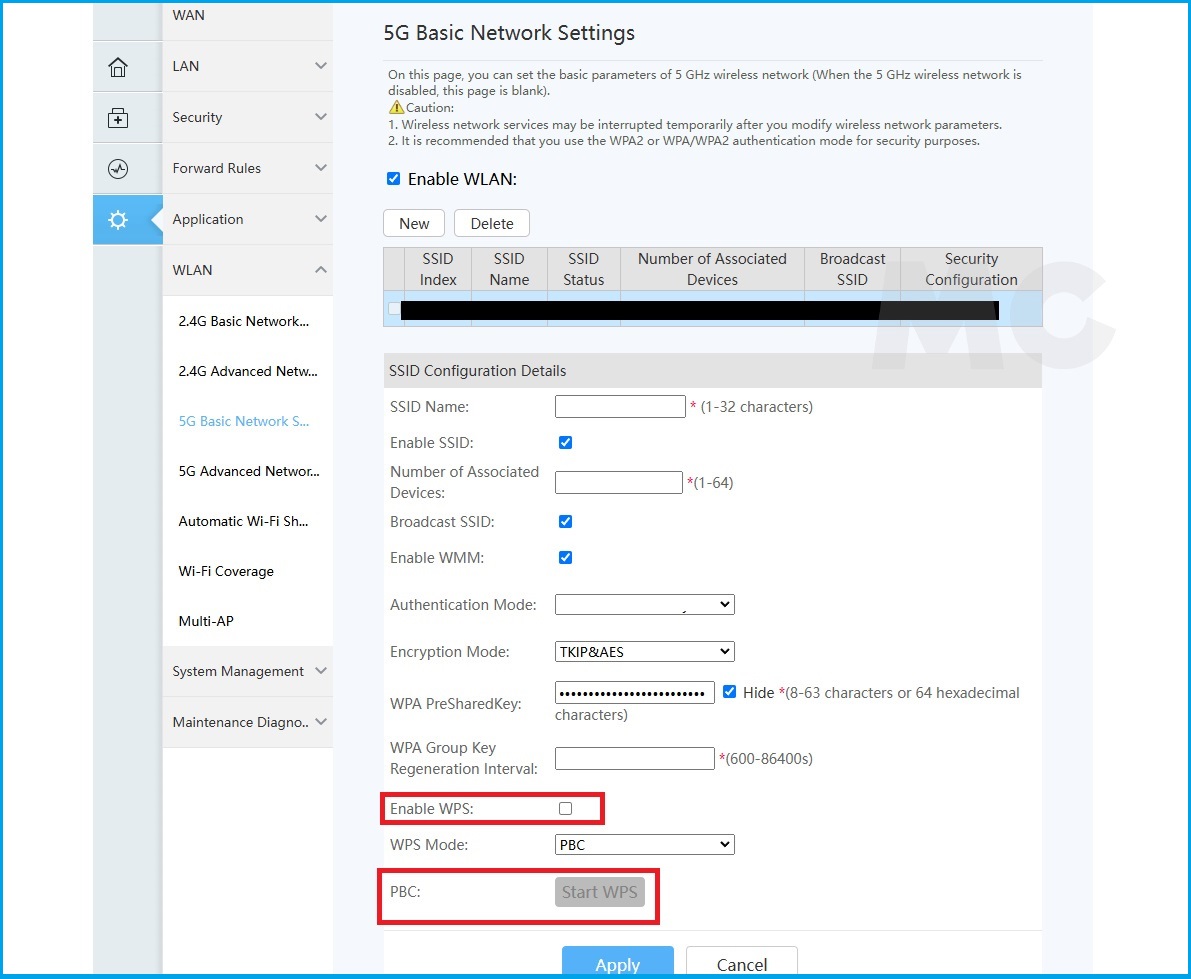Open the Encryption Mode dropdown
The width and height of the screenshot is (1191, 979).
(644, 652)
